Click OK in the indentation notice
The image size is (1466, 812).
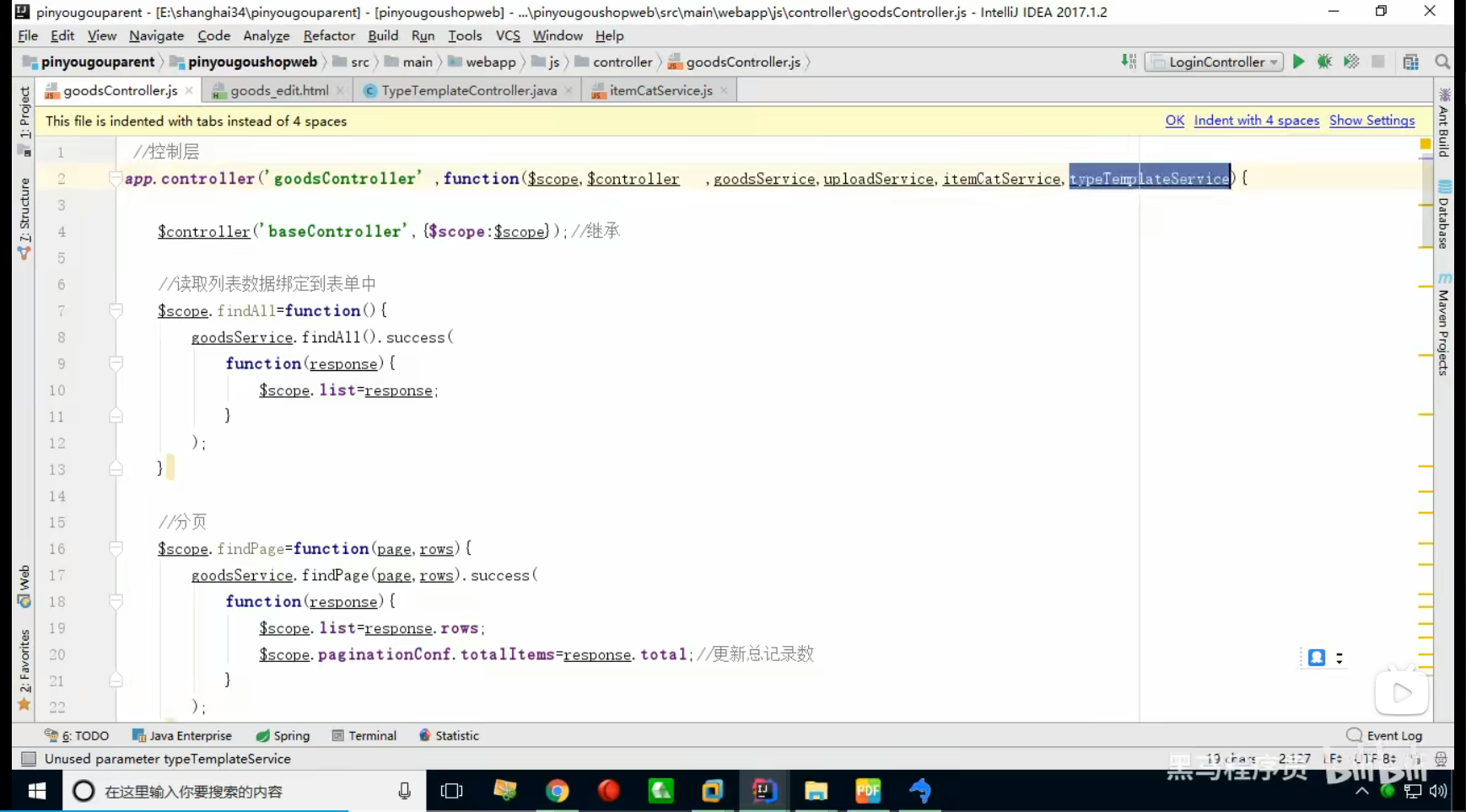click(1175, 121)
